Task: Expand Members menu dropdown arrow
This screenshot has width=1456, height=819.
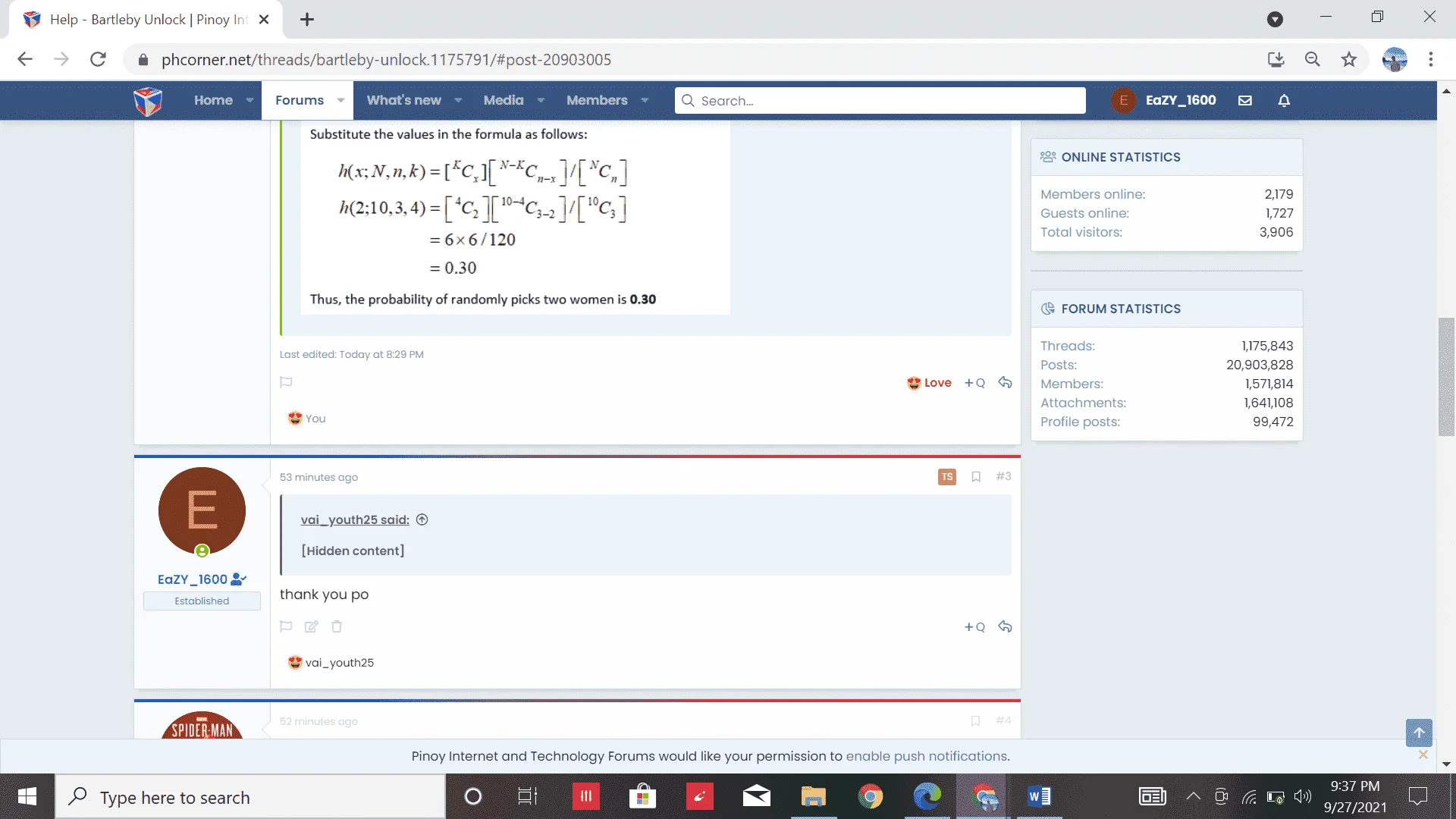Action: coord(645,100)
